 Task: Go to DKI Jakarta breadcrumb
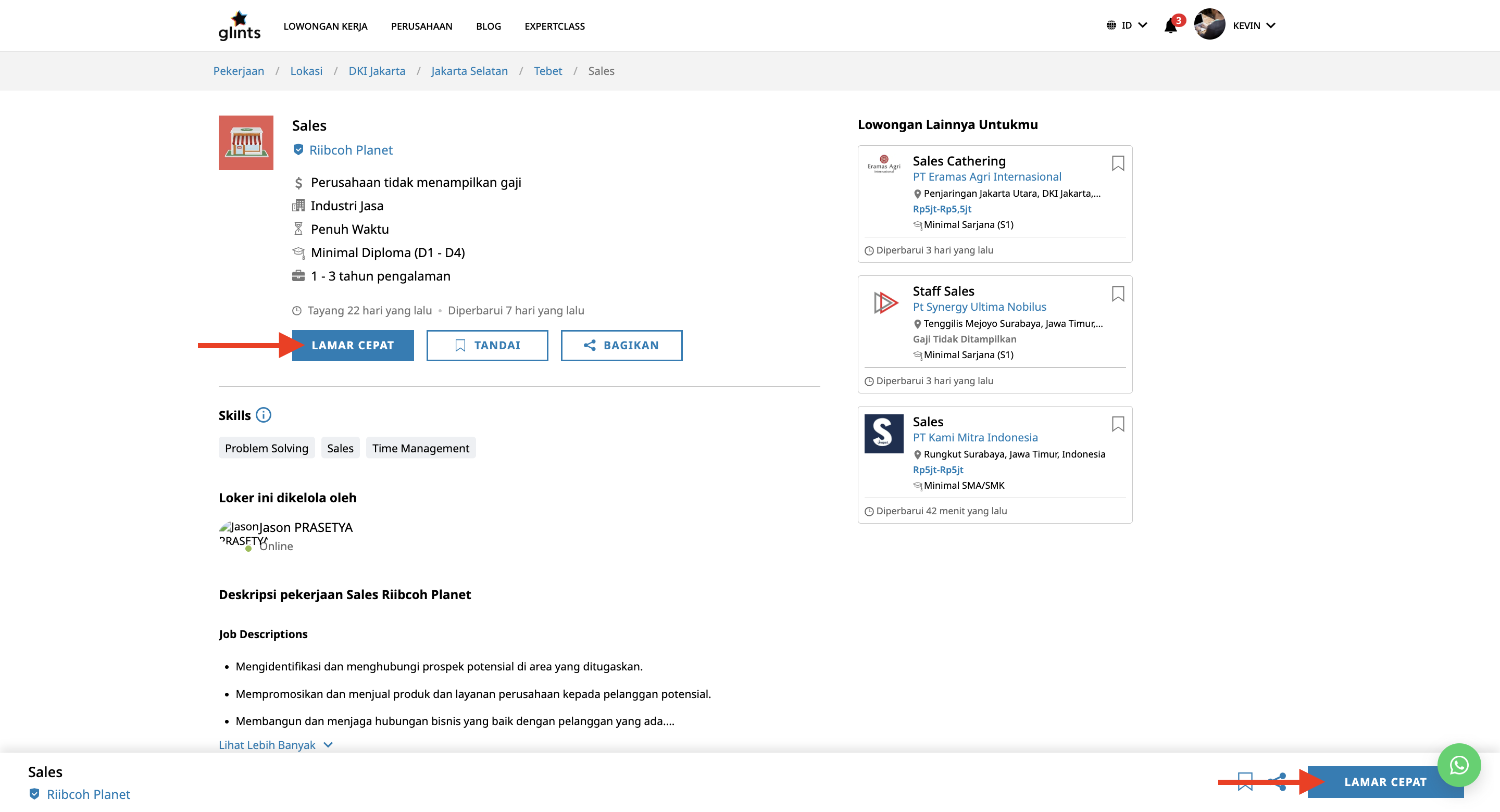pos(377,71)
